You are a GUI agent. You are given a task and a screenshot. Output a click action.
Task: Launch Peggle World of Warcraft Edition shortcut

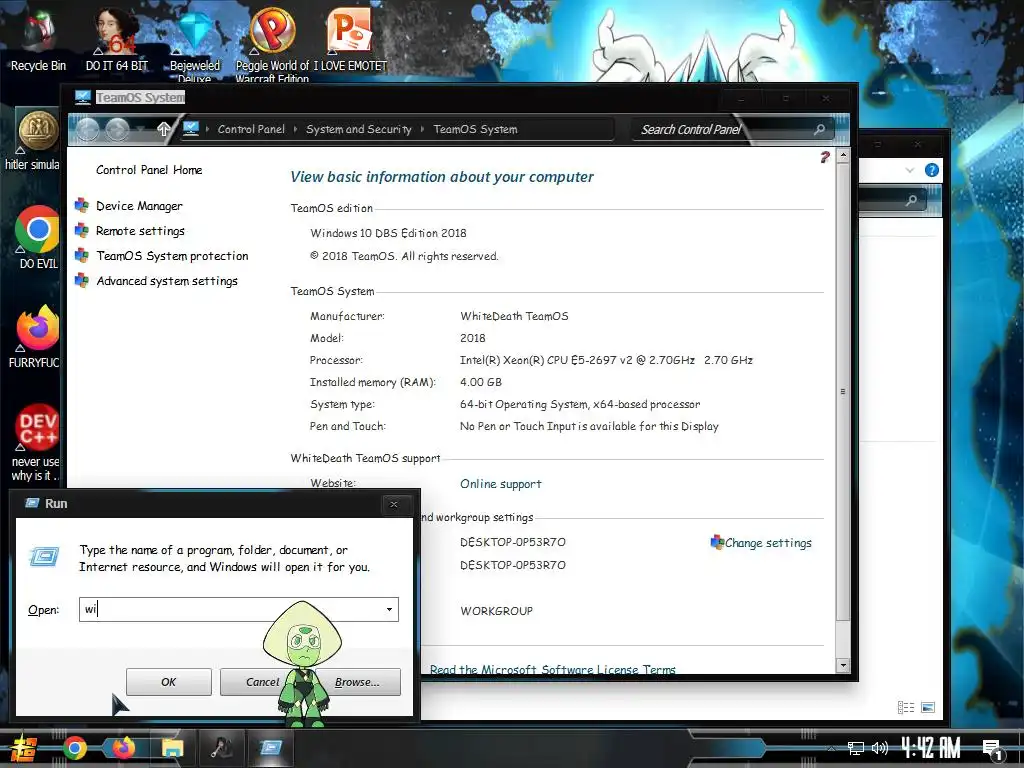pos(272,44)
